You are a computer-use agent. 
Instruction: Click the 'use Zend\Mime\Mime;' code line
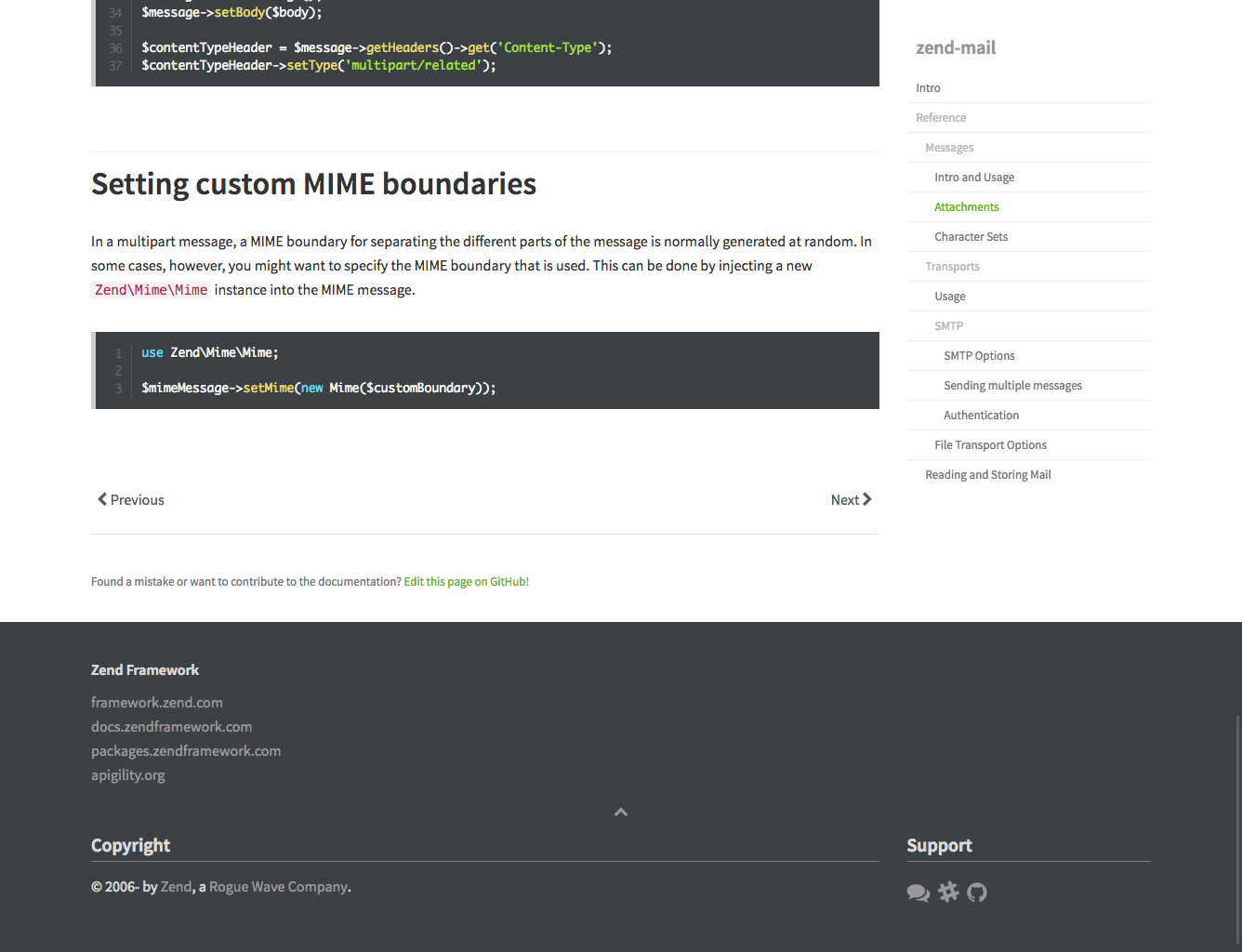pos(210,353)
